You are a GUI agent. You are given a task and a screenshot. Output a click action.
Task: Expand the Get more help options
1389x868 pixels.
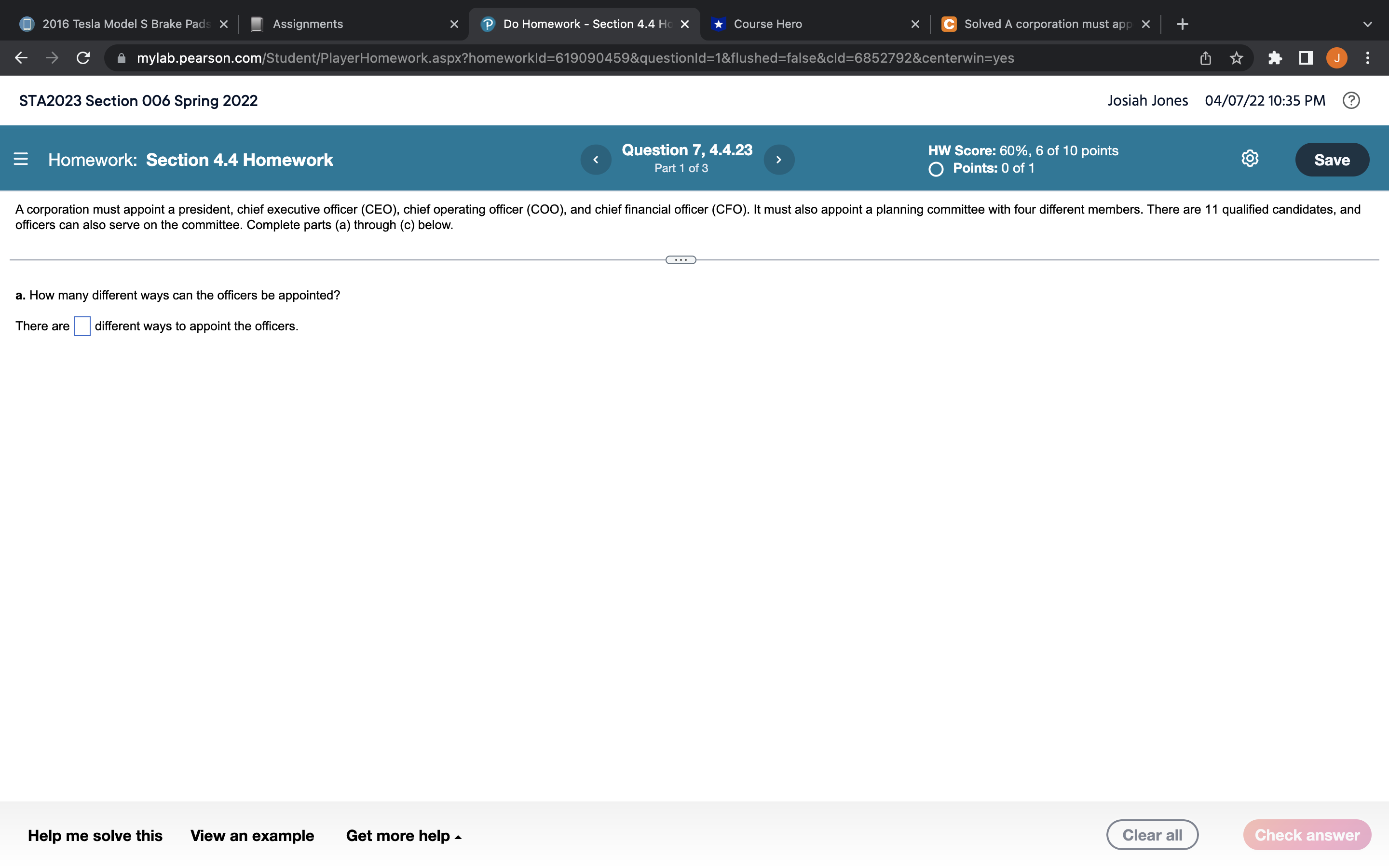404,835
